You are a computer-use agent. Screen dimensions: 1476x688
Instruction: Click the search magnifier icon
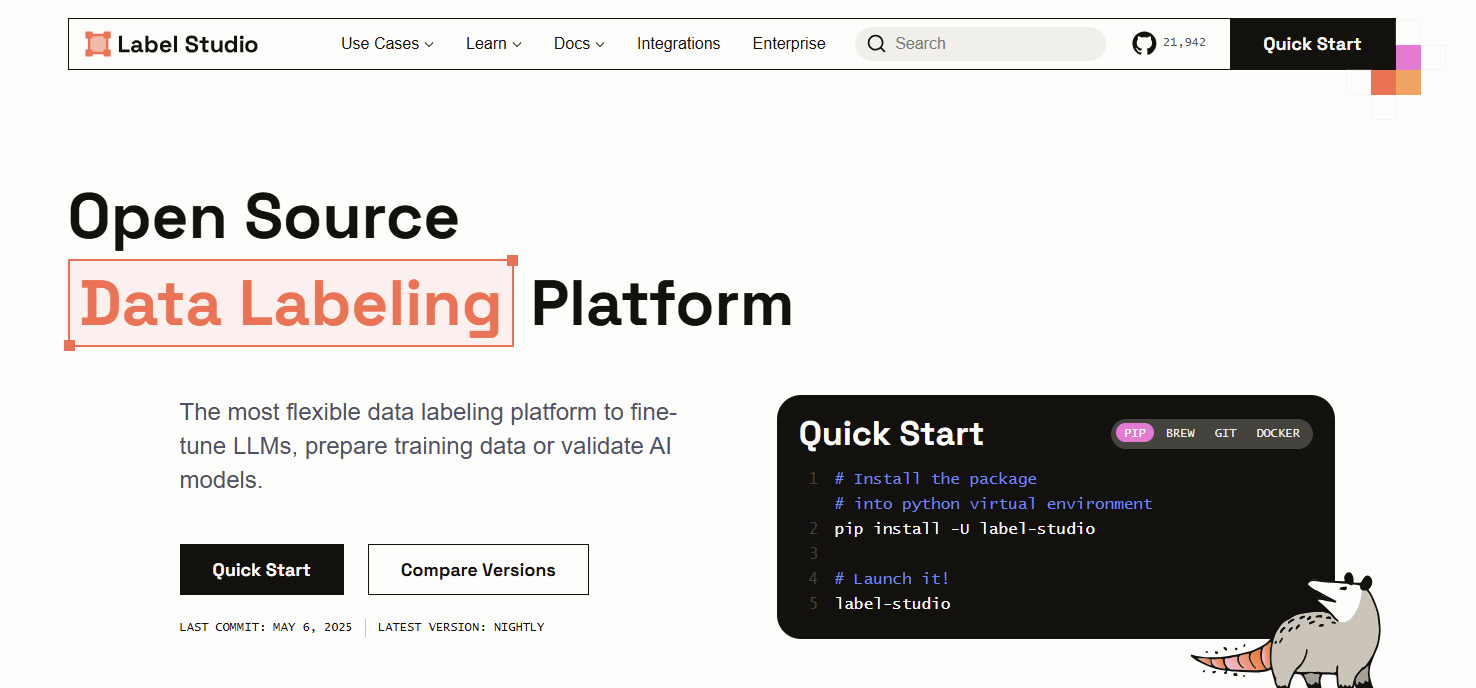(x=877, y=44)
